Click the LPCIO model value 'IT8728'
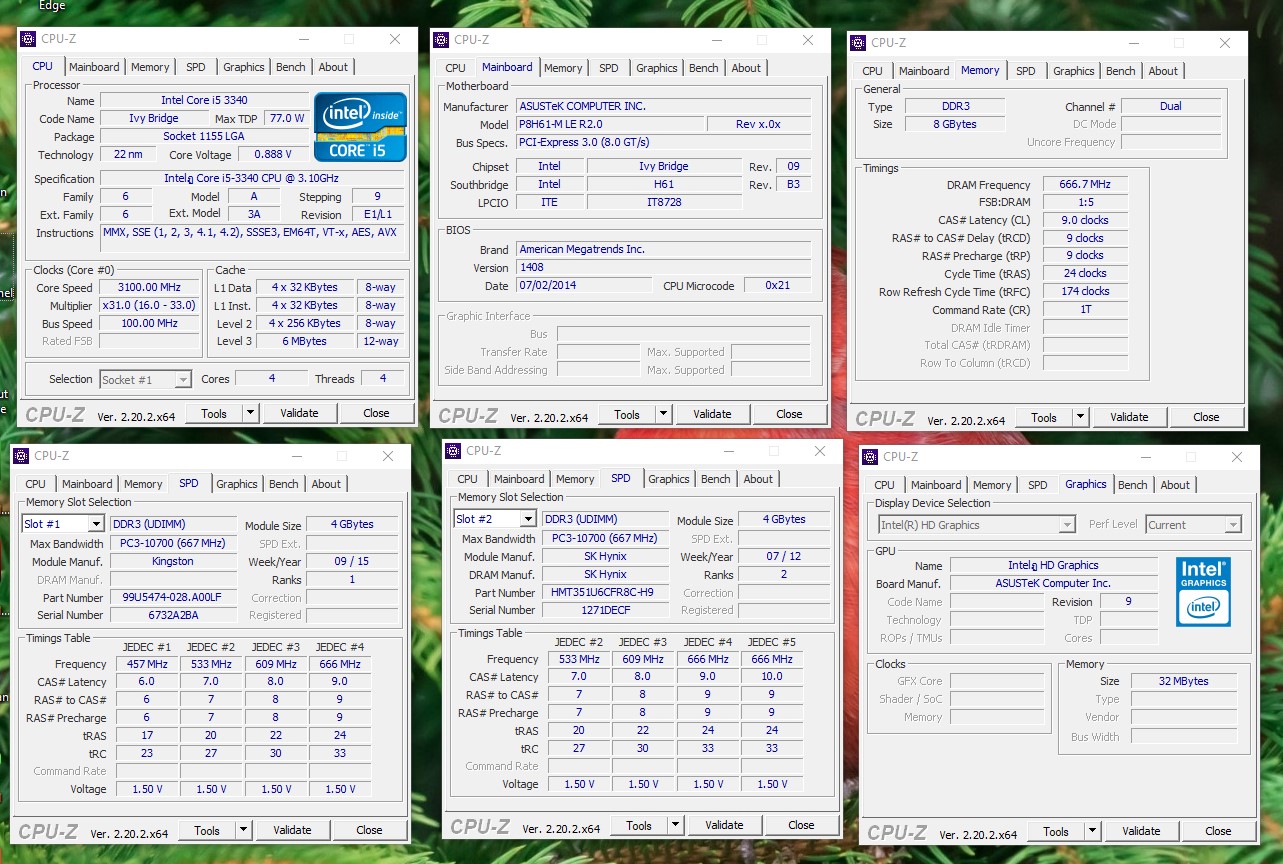Viewport: 1283px width, 864px height. coord(664,202)
